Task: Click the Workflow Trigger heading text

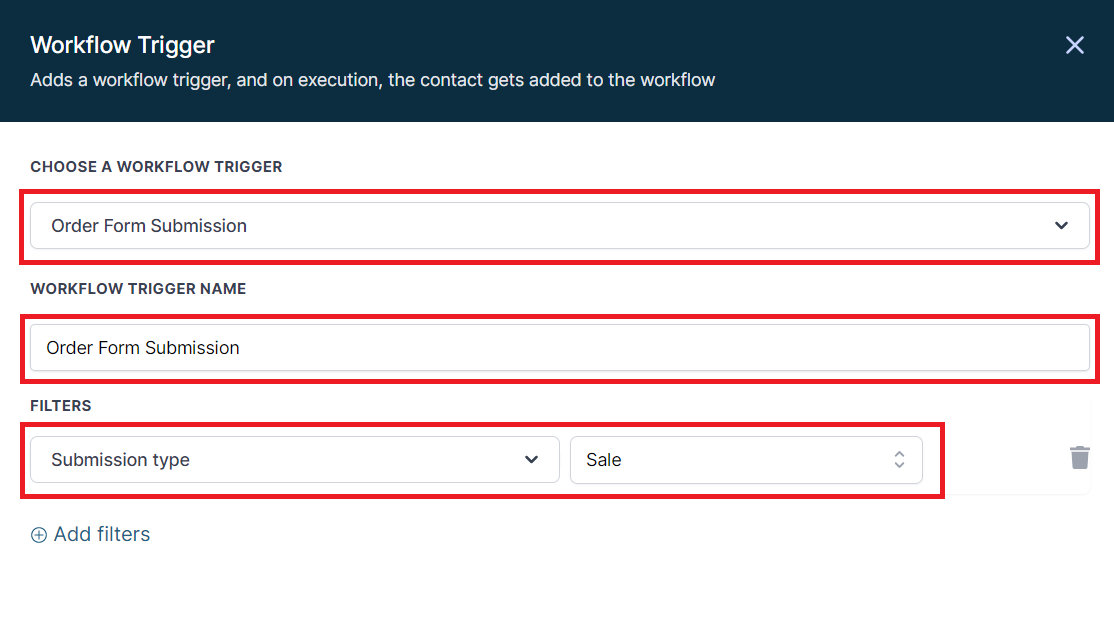Action: click(x=122, y=45)
